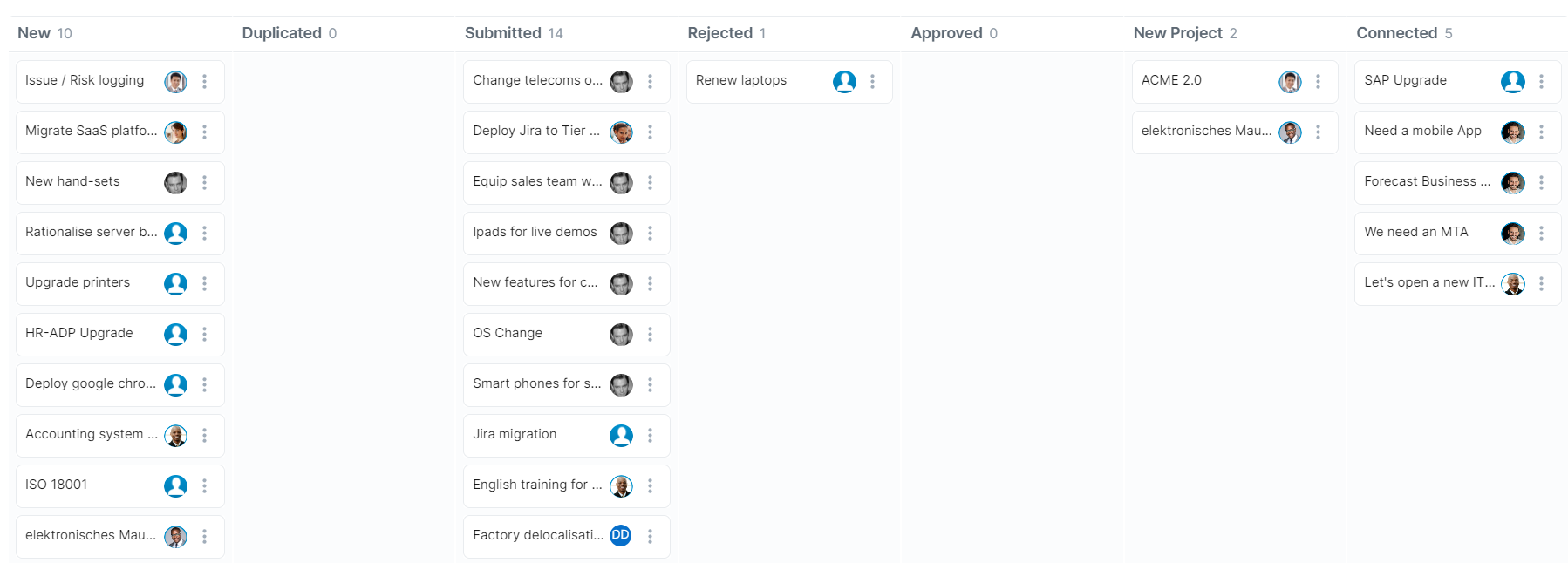Open the New hand-sets request card

point(73,181)
